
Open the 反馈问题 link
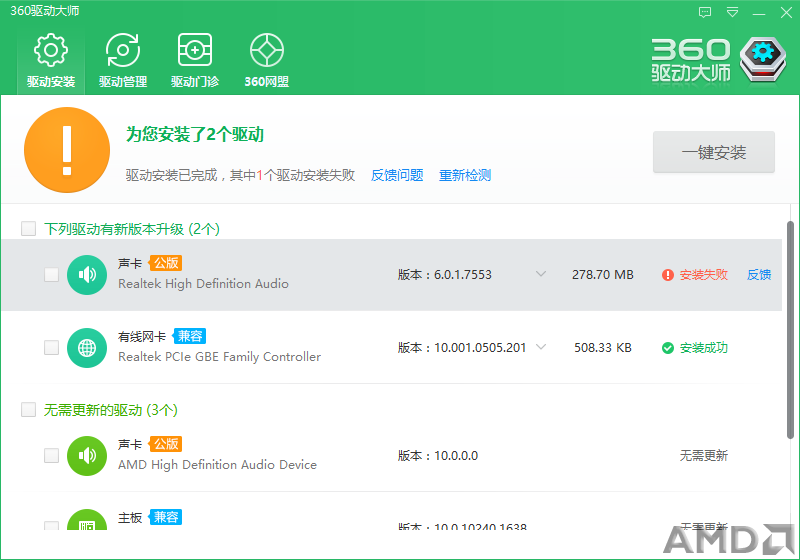click(x=397, y=175)
